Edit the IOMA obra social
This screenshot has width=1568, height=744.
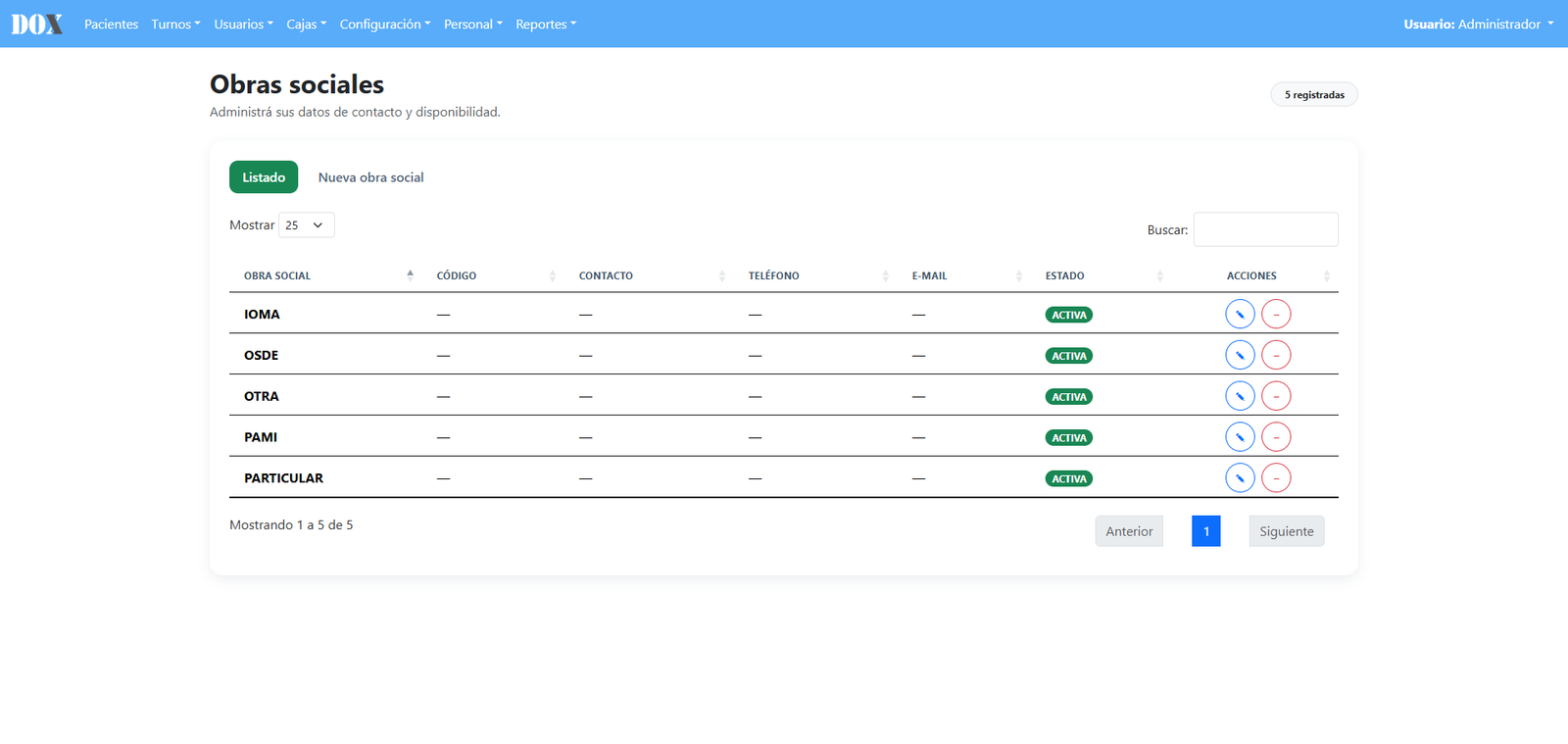click(1240, 314)
